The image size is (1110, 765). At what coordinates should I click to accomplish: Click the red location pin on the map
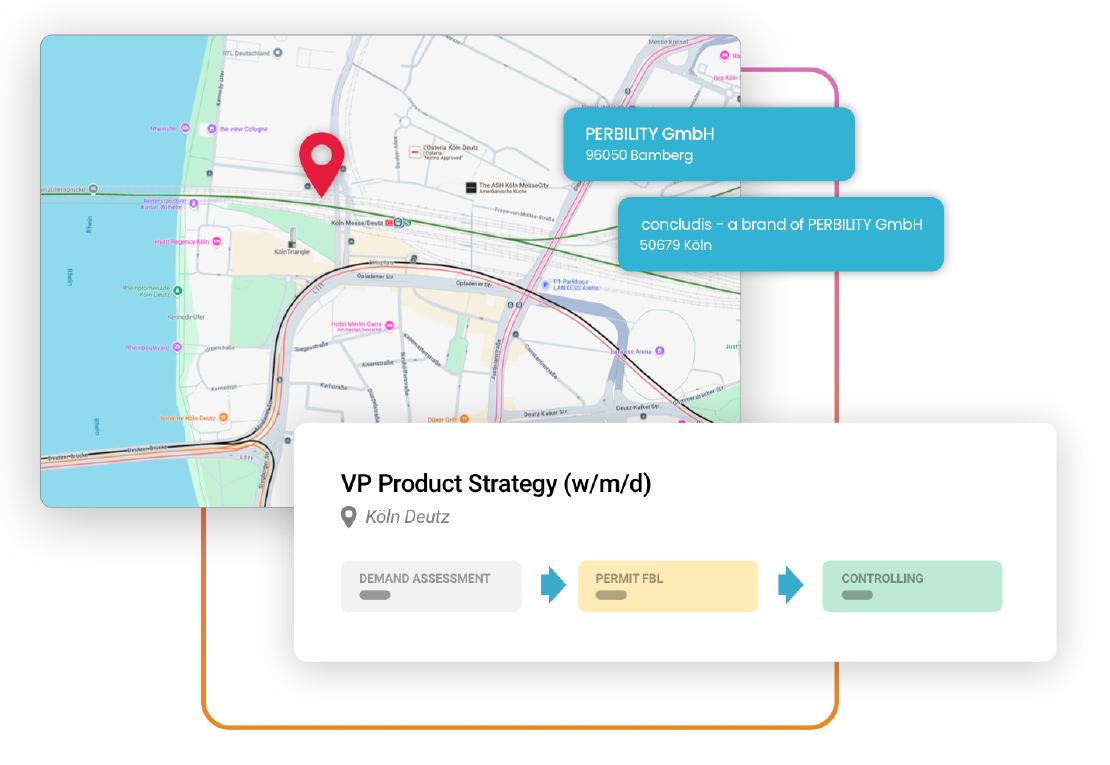[x=321, y=163]
